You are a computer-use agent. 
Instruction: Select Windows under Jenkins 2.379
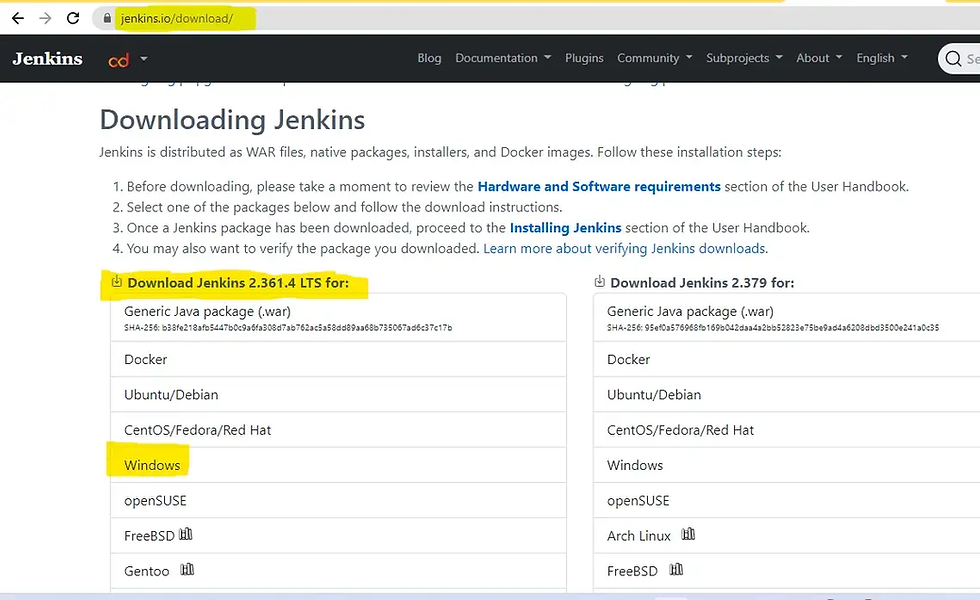787,465
